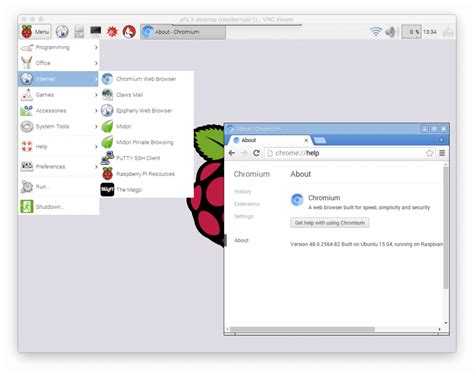Launch Chromium Web Browser from submenu
The width and height of the screenshot is (474, 374).
point(147,79)
